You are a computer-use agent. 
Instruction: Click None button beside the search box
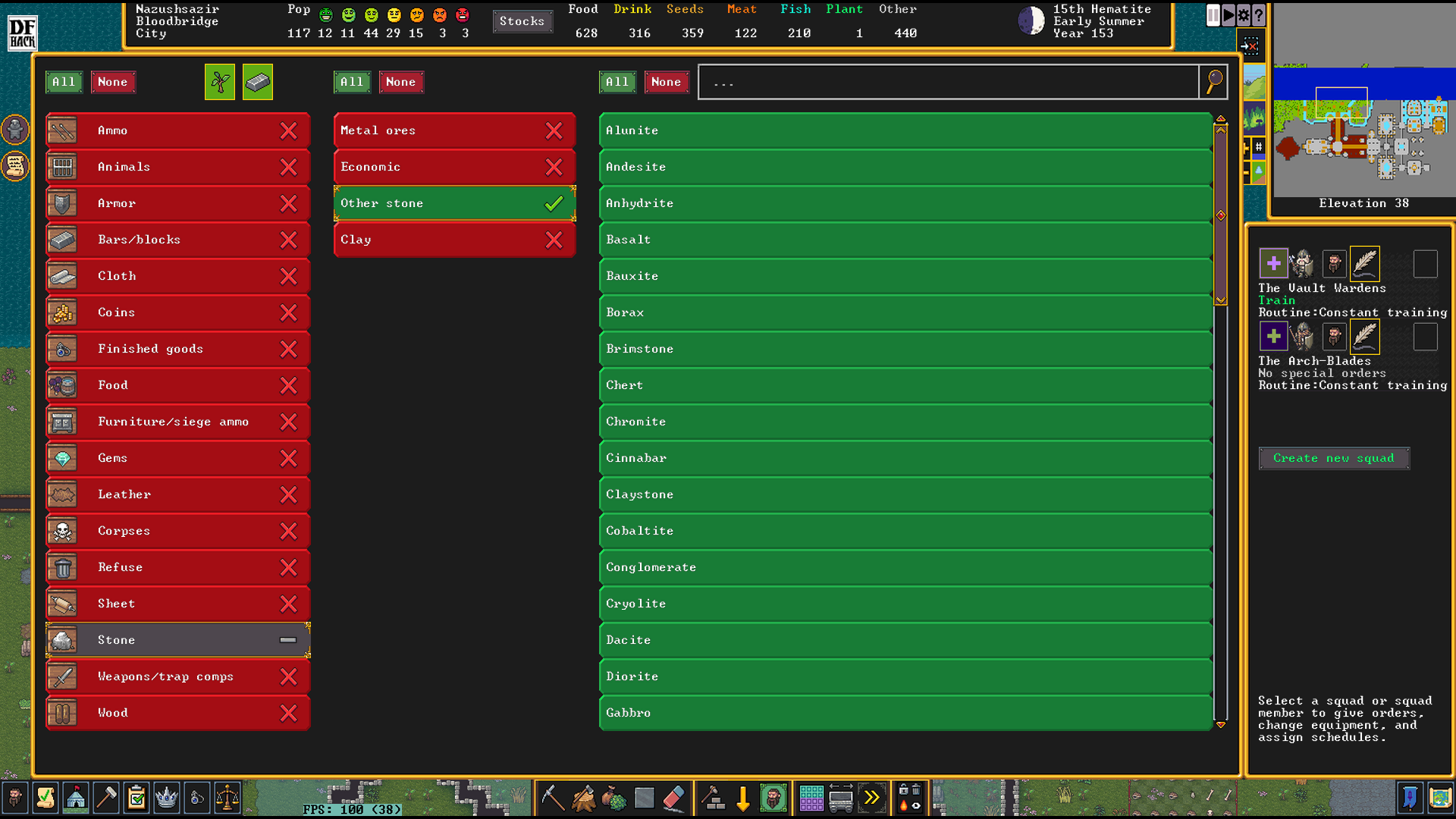pos(667,82)
